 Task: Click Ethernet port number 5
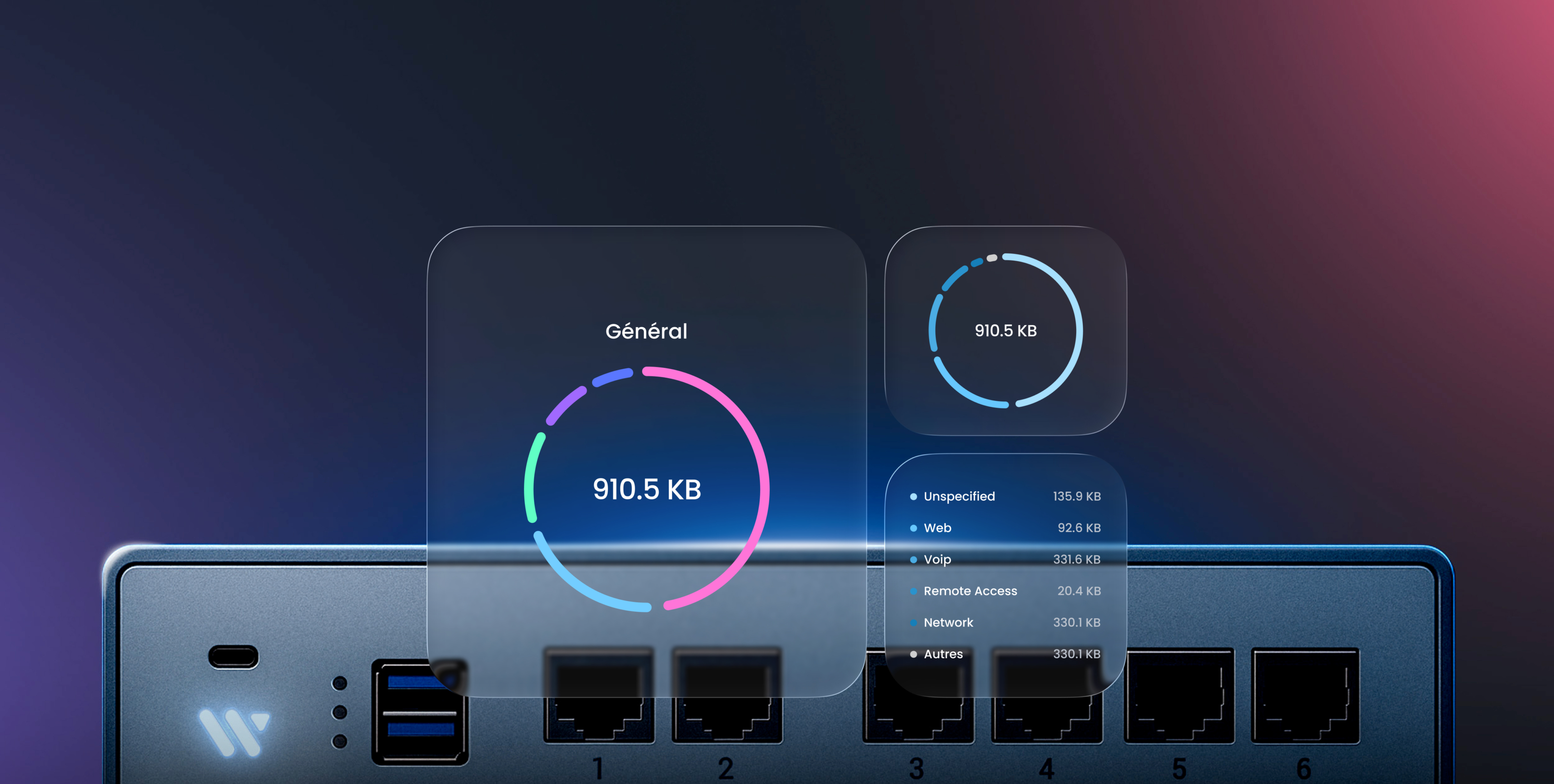(1180, 696)
